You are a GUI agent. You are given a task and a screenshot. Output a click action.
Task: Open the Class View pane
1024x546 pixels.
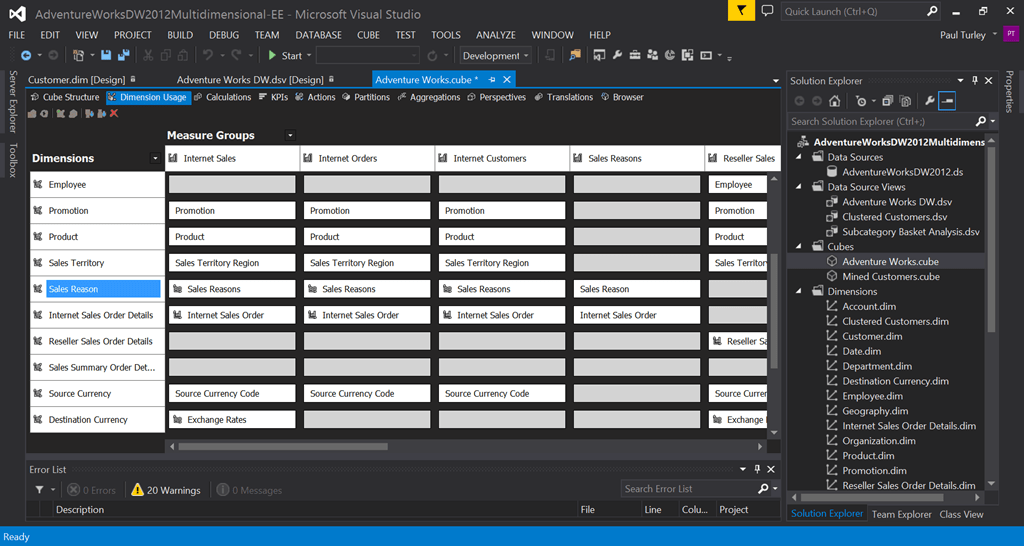[961, 514]
